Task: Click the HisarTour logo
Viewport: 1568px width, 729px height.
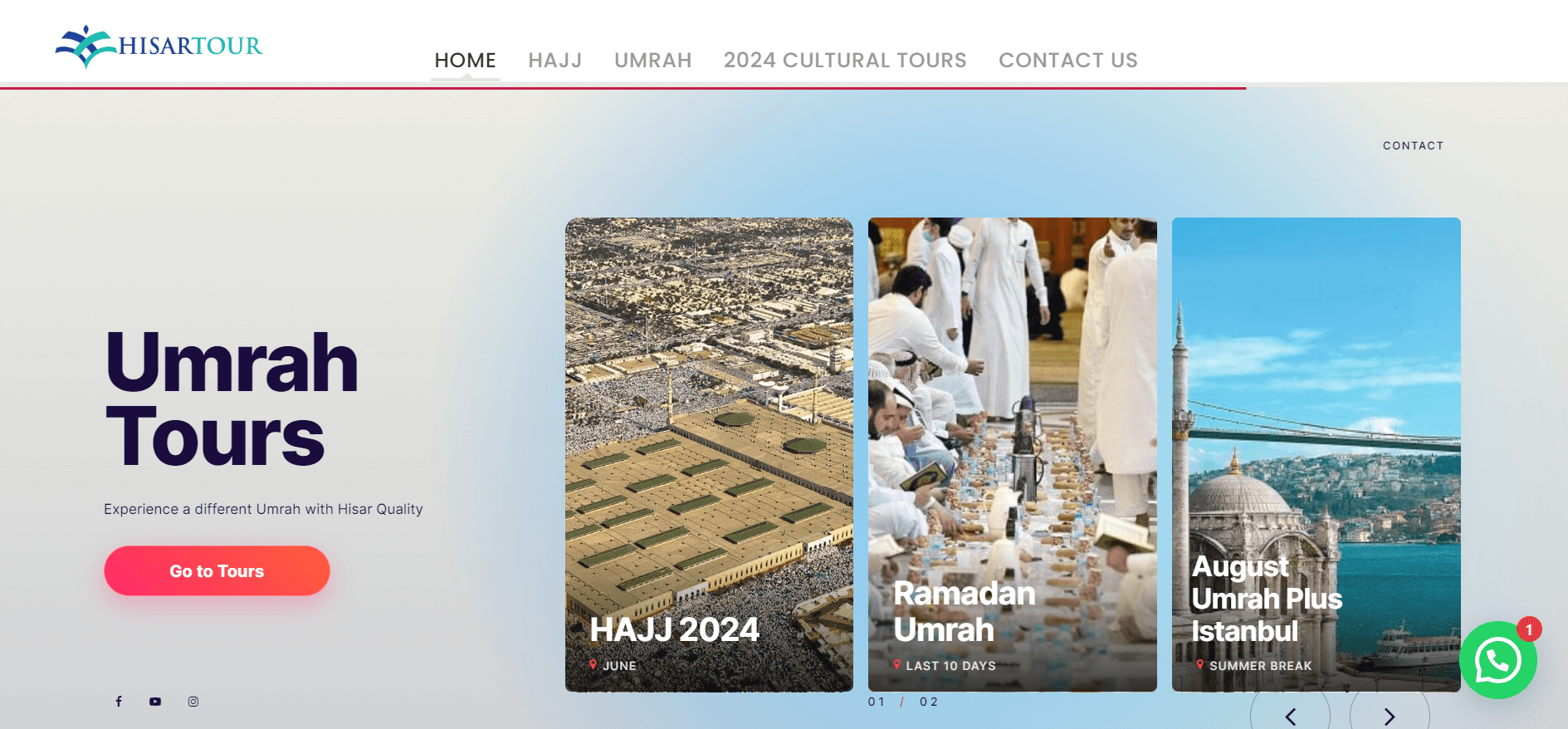Action: pyautogui.click(x=159, y=46)
